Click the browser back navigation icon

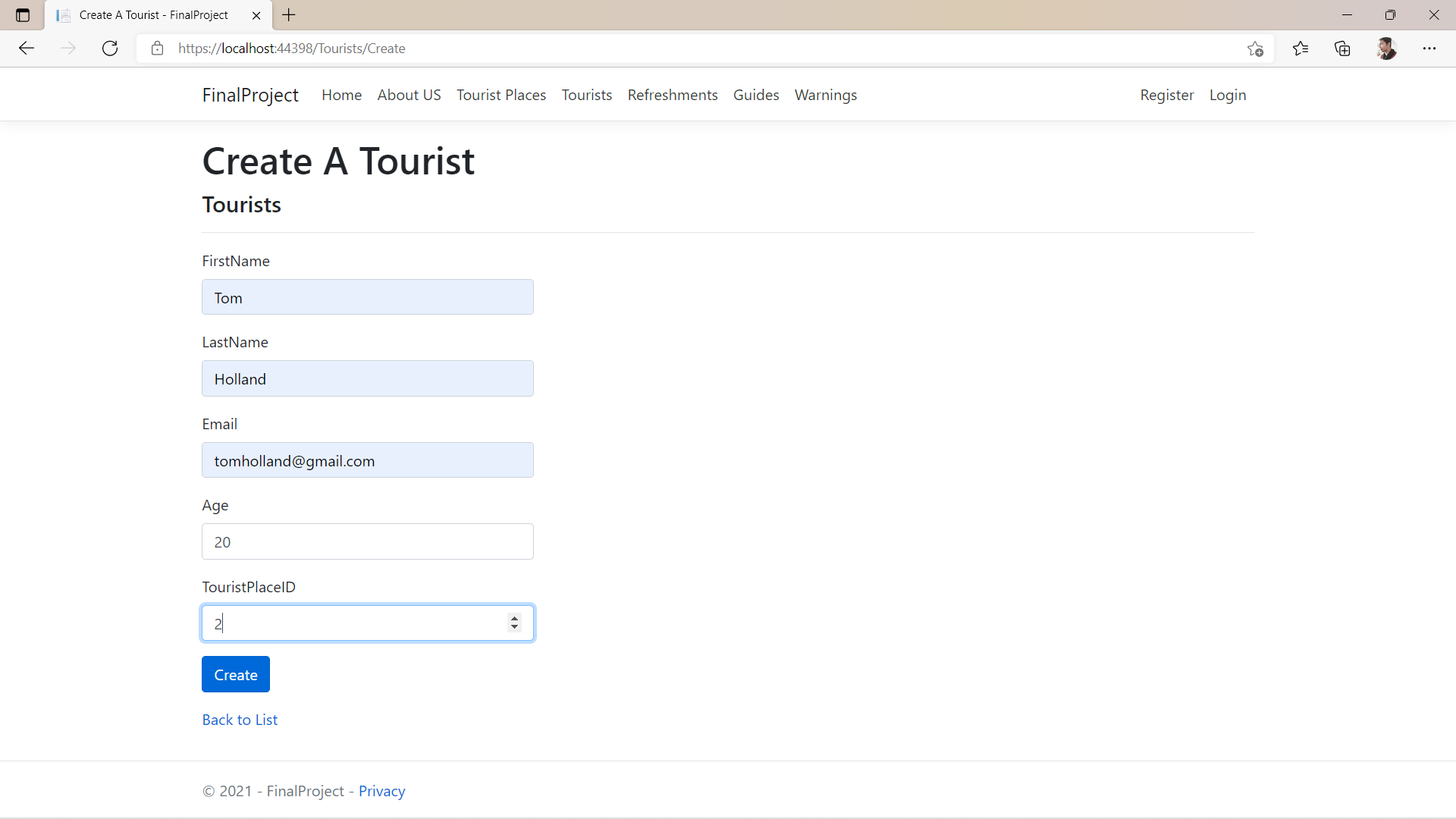(x=27, y=48)
